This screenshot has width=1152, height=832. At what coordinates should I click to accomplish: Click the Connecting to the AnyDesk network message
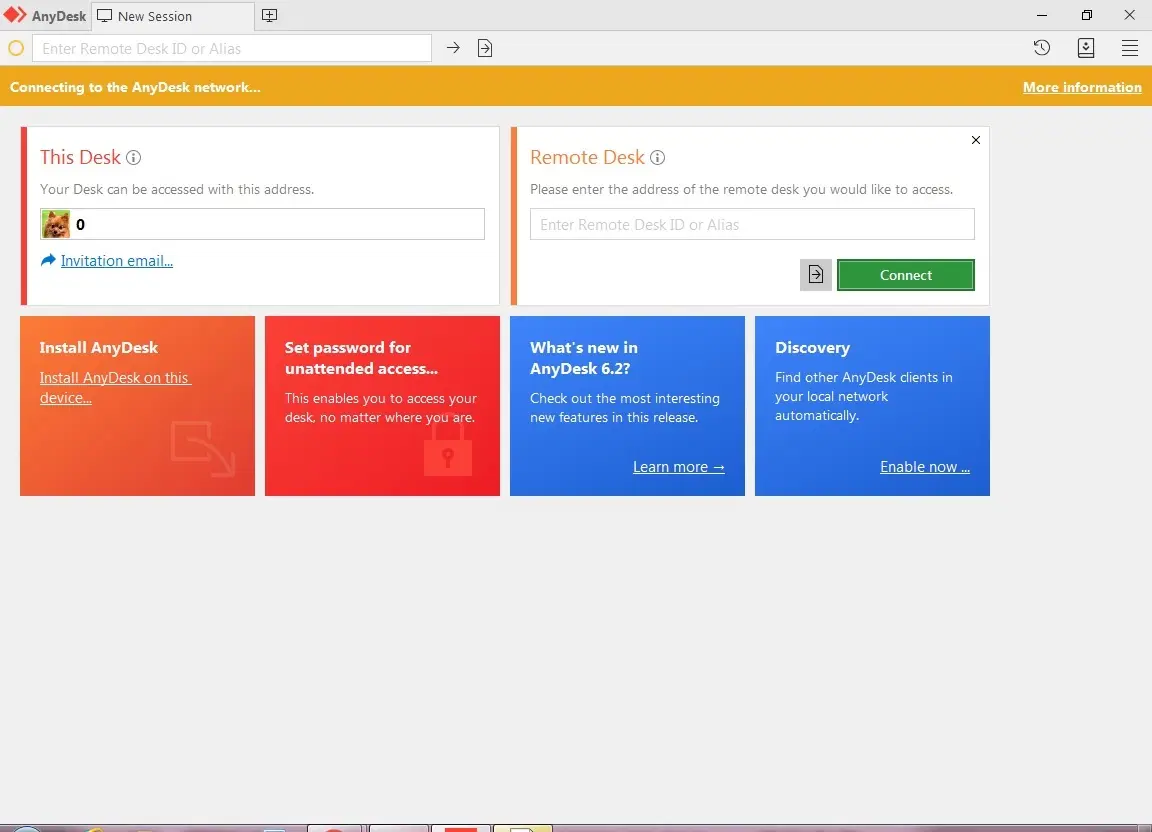(x=135, y=87)
